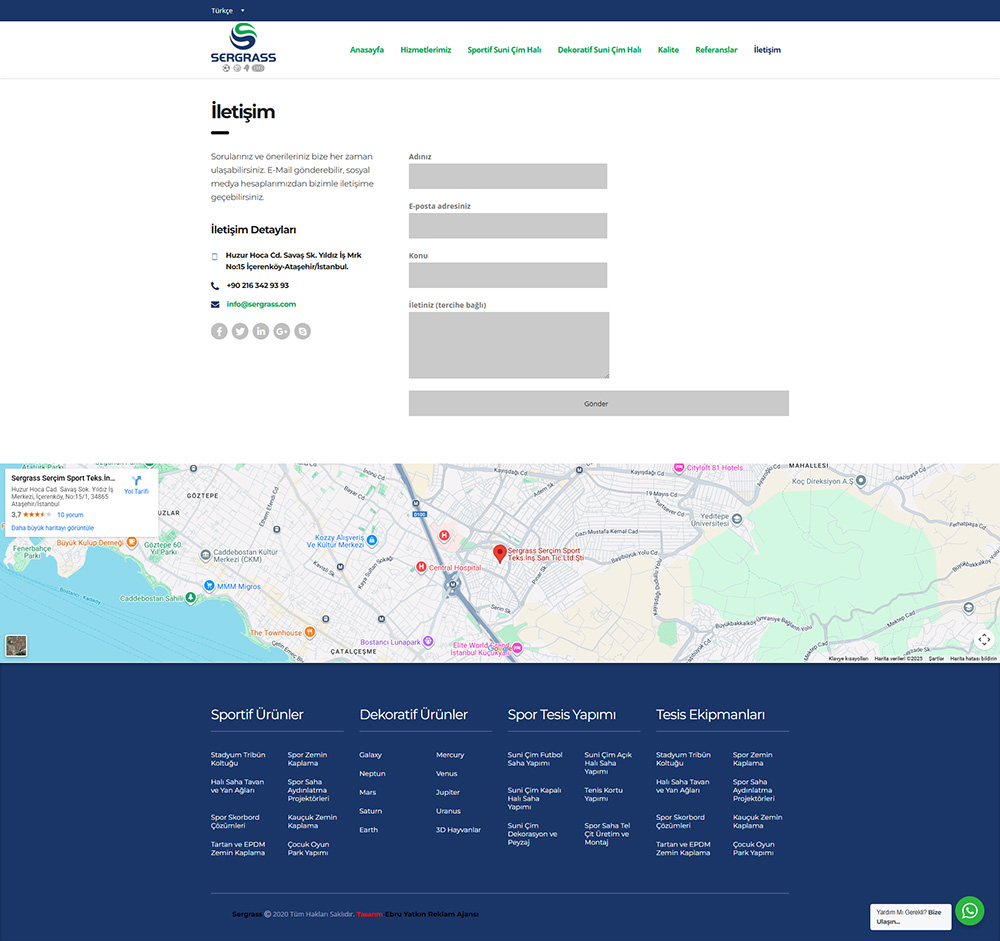Focus the E-posta adresiniz input field
1000x941 pixels.
tap(507, 226)
